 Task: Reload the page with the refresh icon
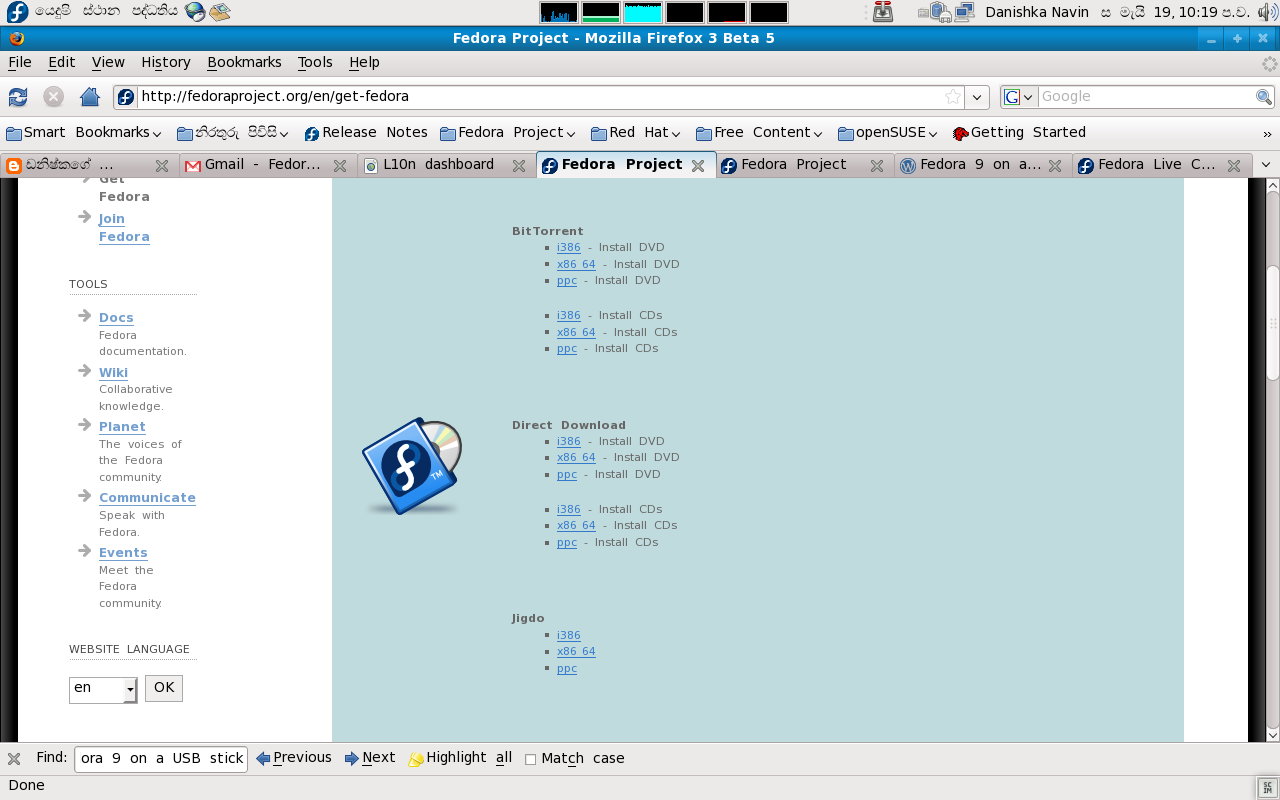point(18,97)
